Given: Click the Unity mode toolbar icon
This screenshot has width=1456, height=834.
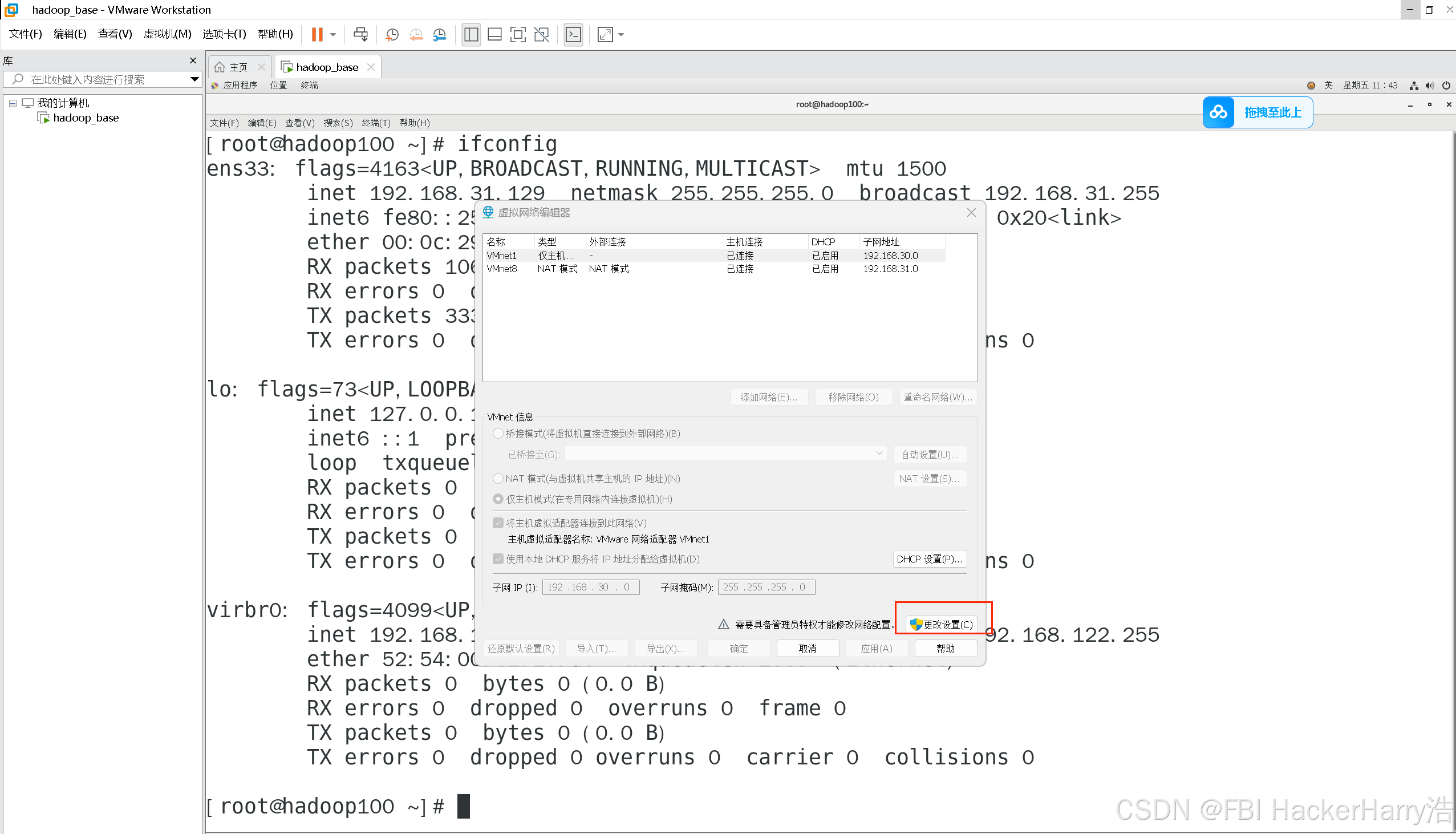Looking at the screenshot, I should 541,34.
